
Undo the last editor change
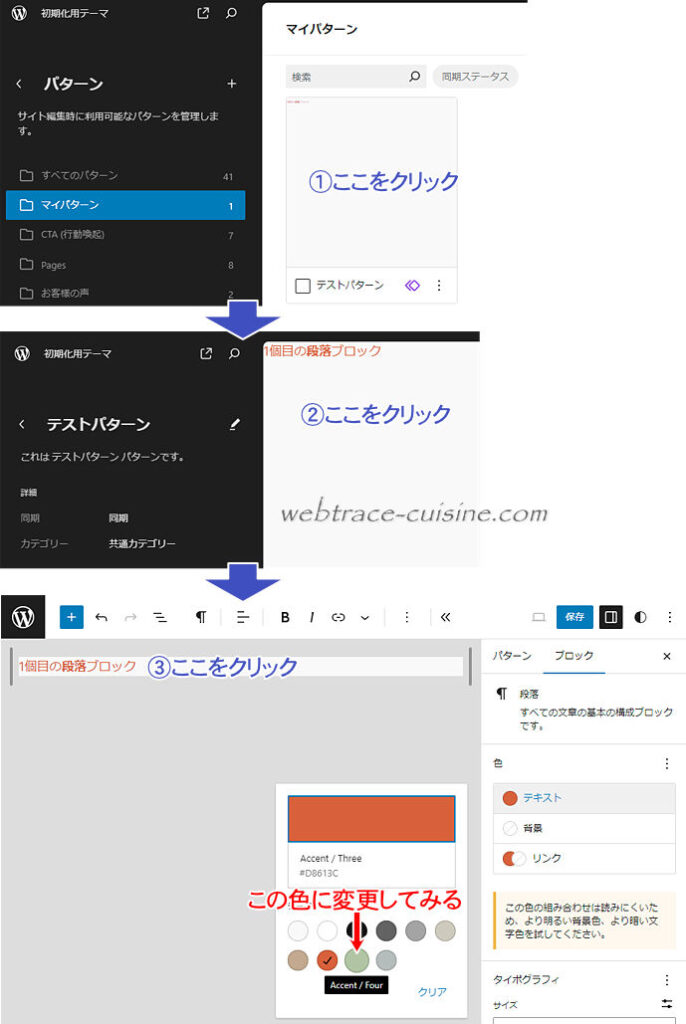101,617
